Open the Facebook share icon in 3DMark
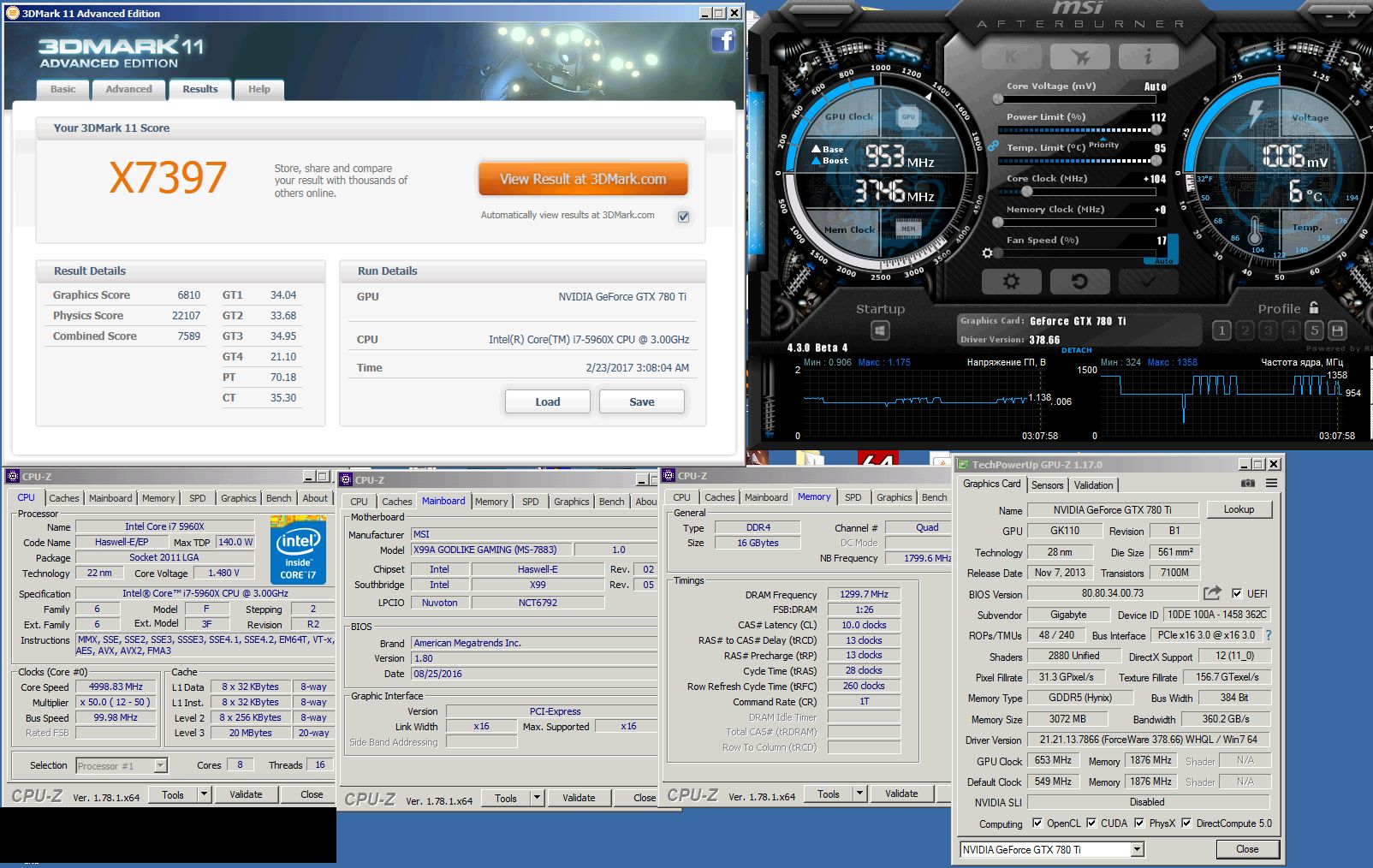 click(722, 40)
